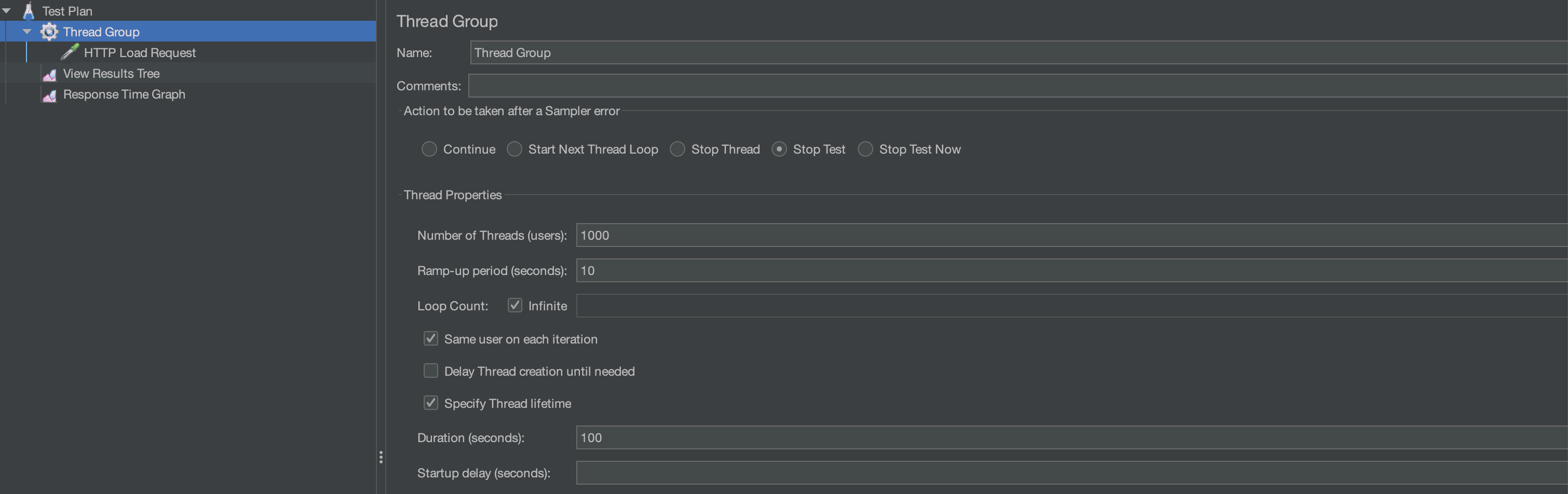This screenshot has width=1568, height=494.
Task: Enable Delay Thread creation until needed
Action: [x=431, y=371]
